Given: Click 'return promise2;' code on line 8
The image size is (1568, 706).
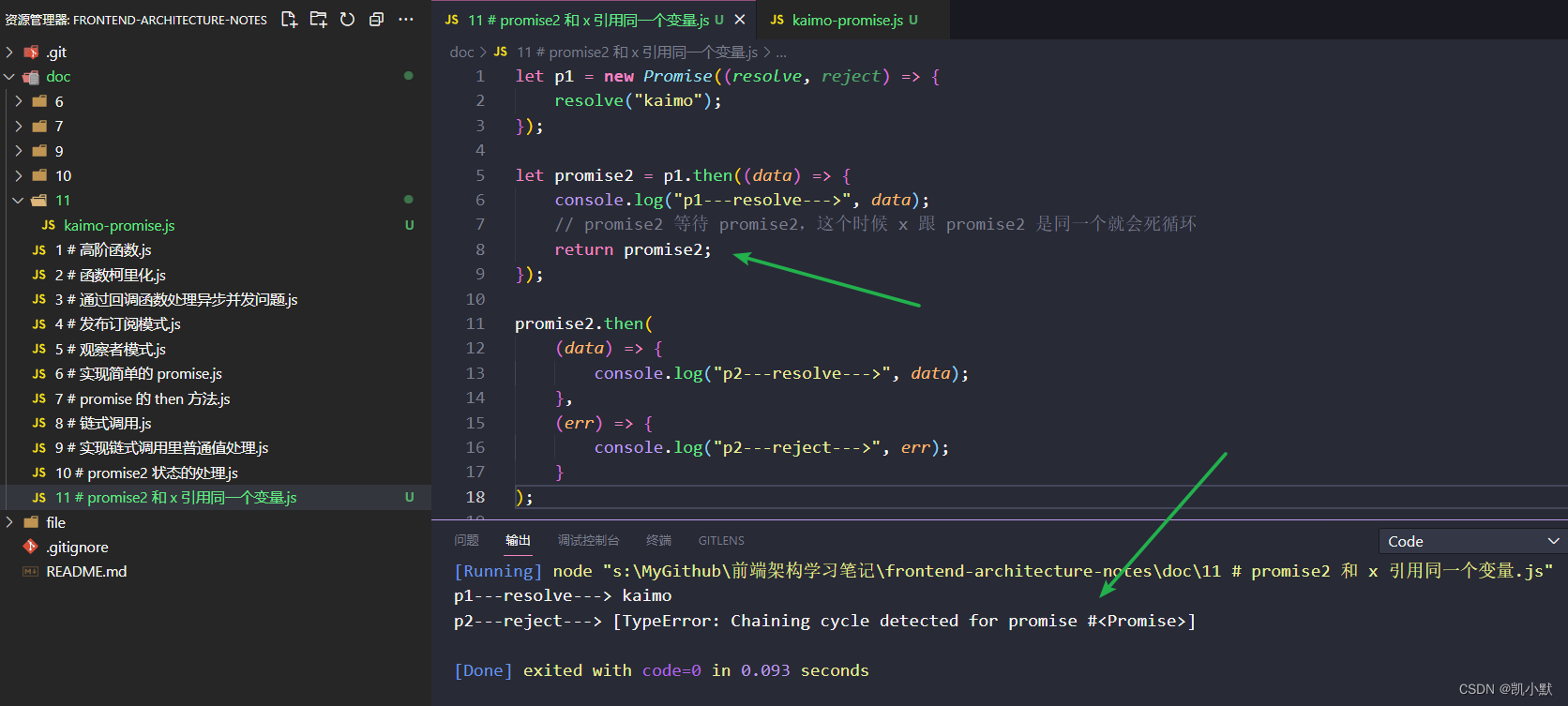Looking at the screenshot, I should 633,249.
